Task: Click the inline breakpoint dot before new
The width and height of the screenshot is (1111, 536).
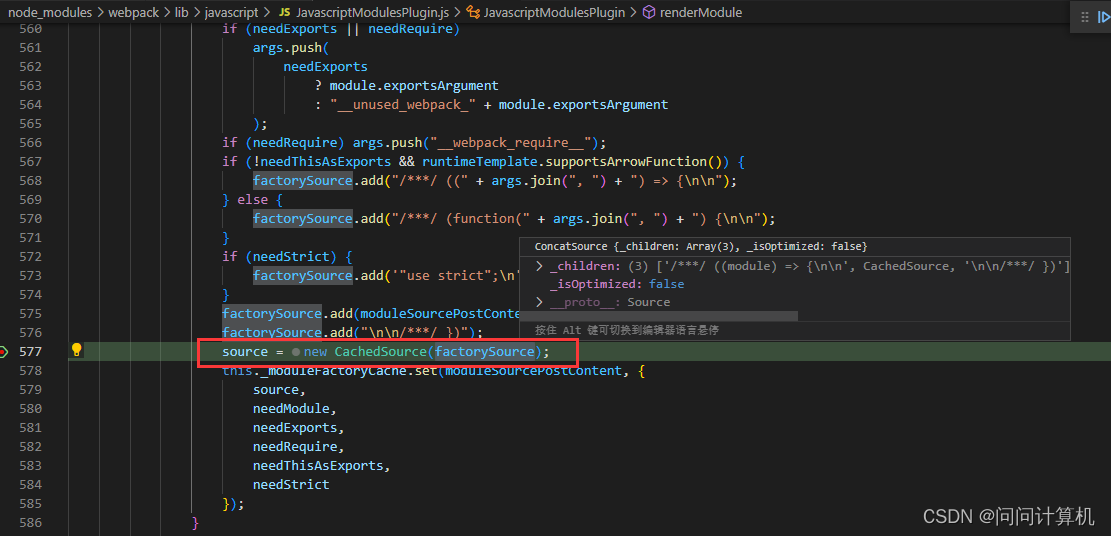Action: click(x=295, y=352)
